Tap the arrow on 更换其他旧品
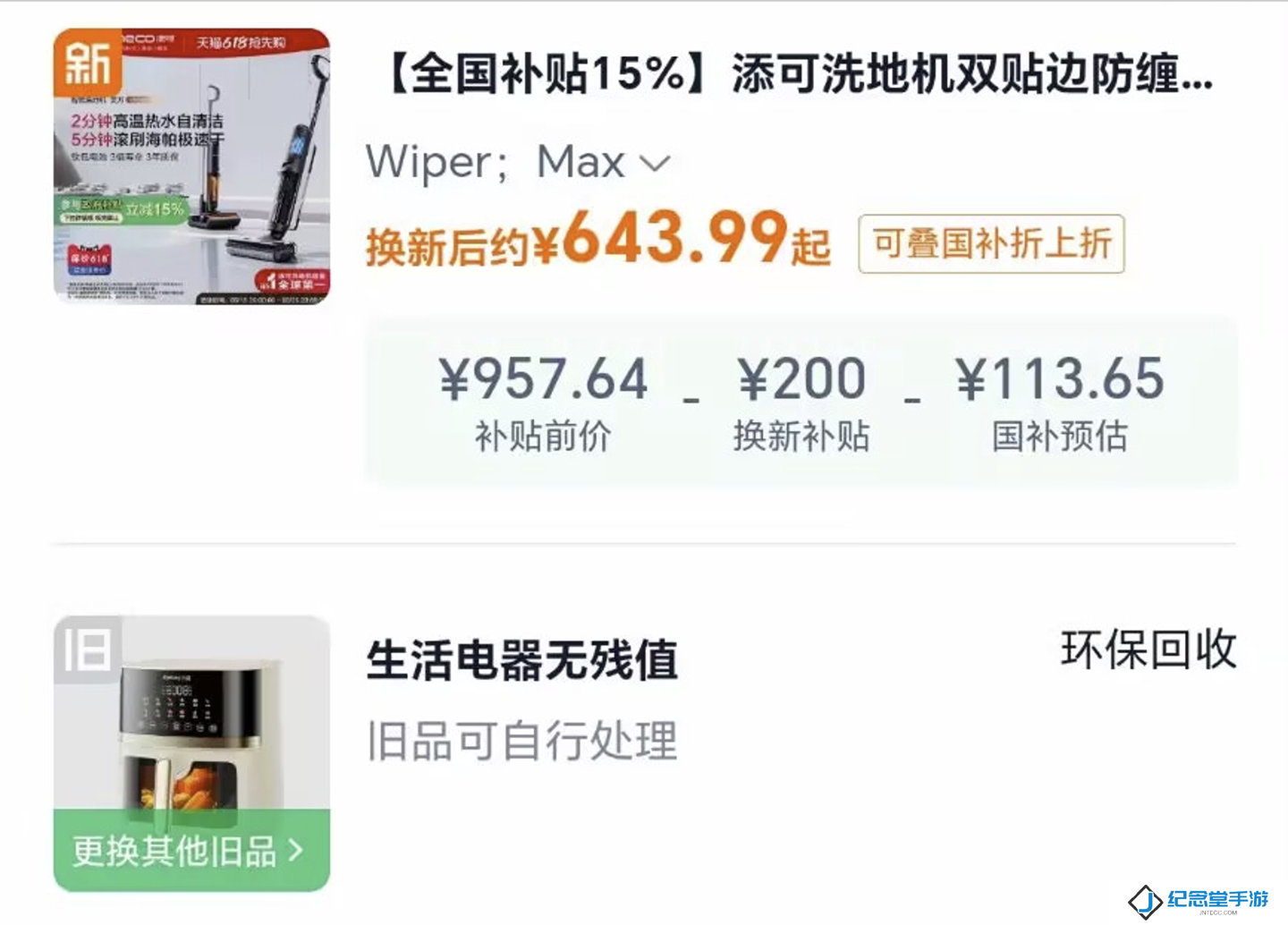The height and width of the screenshot is (925, 1288). click(295, 850)
